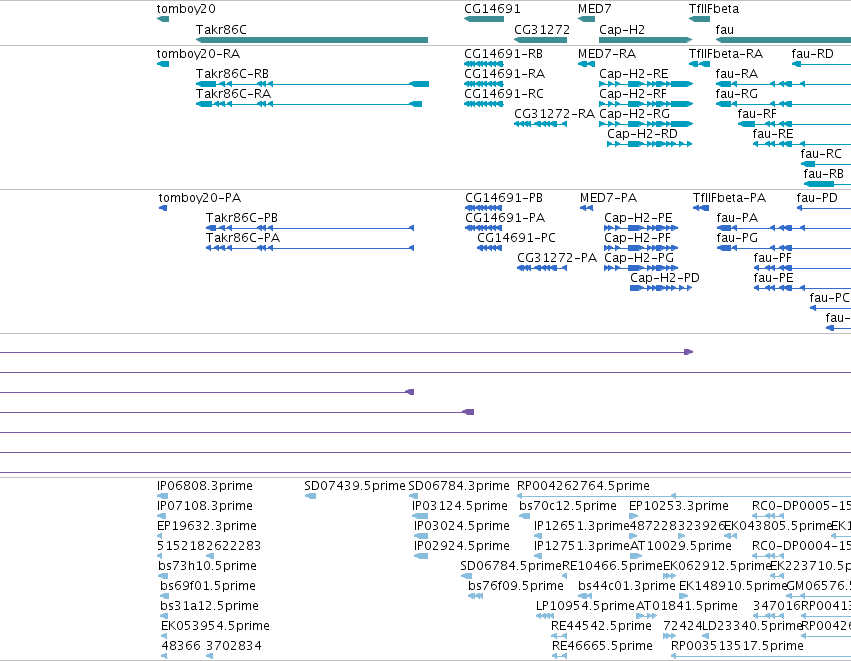Viewport: 851px width, 661px height.
Task: Click transcript label fau-RD
Action: pos(812,54)
